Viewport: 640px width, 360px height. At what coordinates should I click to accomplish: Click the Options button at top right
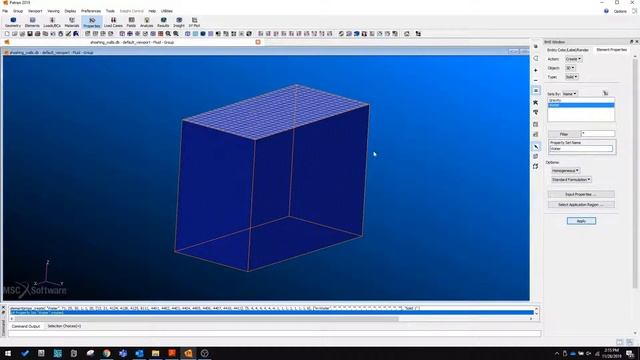point(620,11)
